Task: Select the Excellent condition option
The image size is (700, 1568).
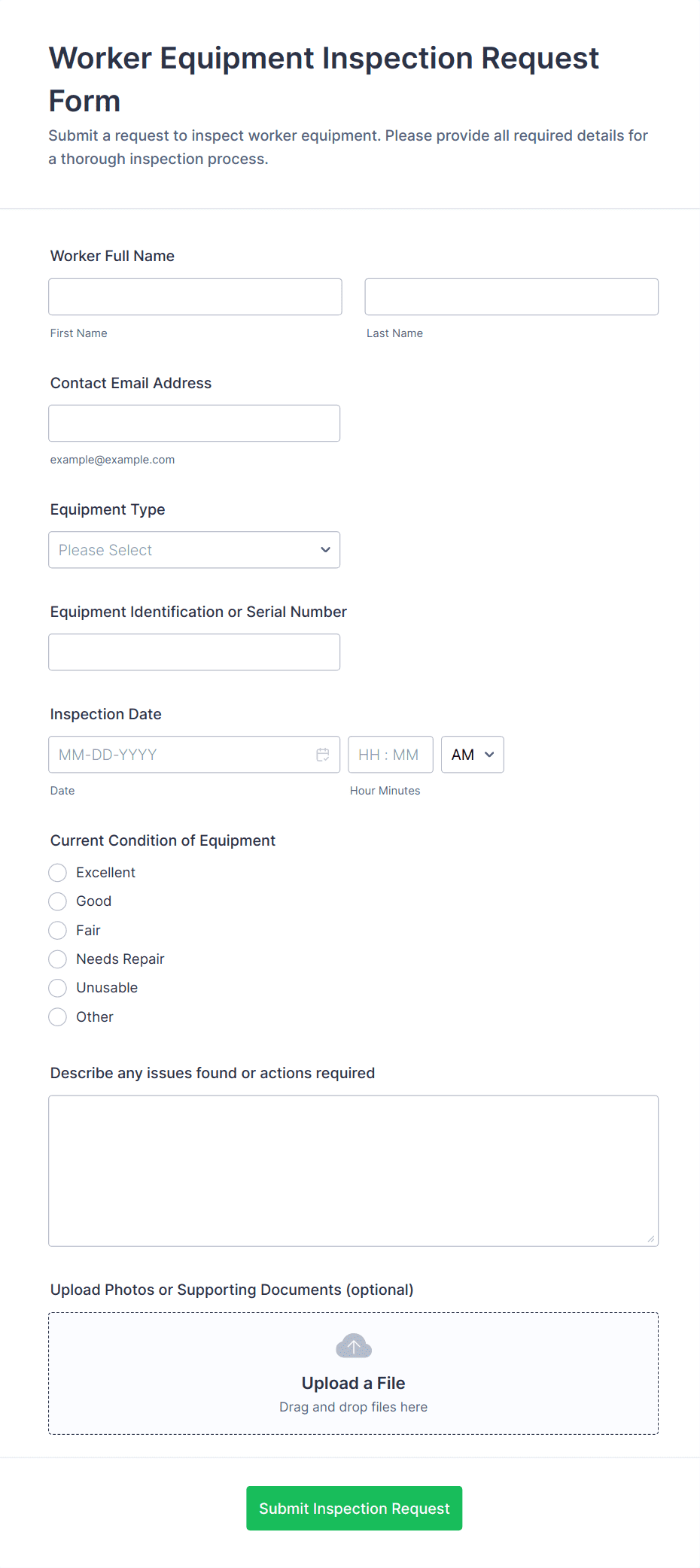Action: pyautogui.click(x=58, y=873)
